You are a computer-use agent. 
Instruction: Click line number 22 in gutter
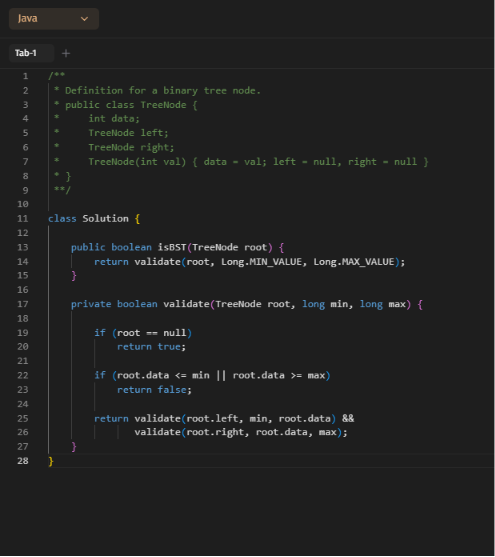(23, 375)
